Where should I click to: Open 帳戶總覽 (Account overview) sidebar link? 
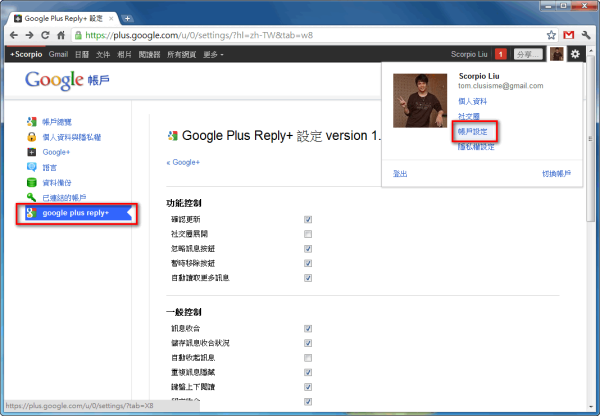(57, 122)
